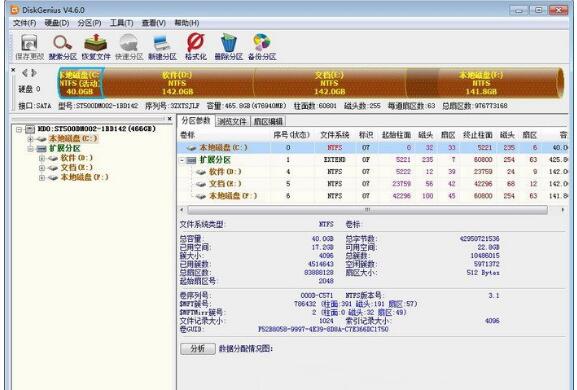Click the partition table horizontal scrollbar
Image resolution: width=577 pixels, height=390 pixels.
[x=367, y=210]
